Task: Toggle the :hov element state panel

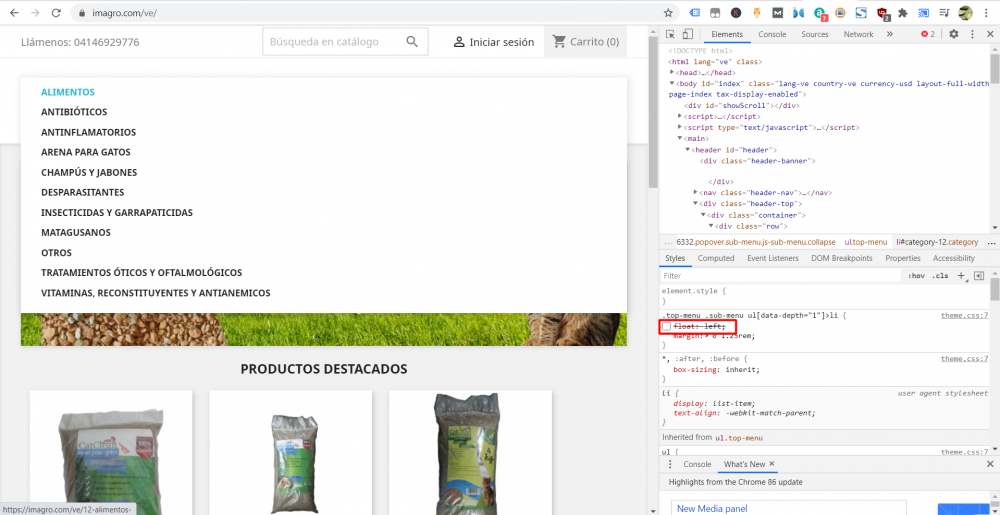Action: tap(916, 276)
